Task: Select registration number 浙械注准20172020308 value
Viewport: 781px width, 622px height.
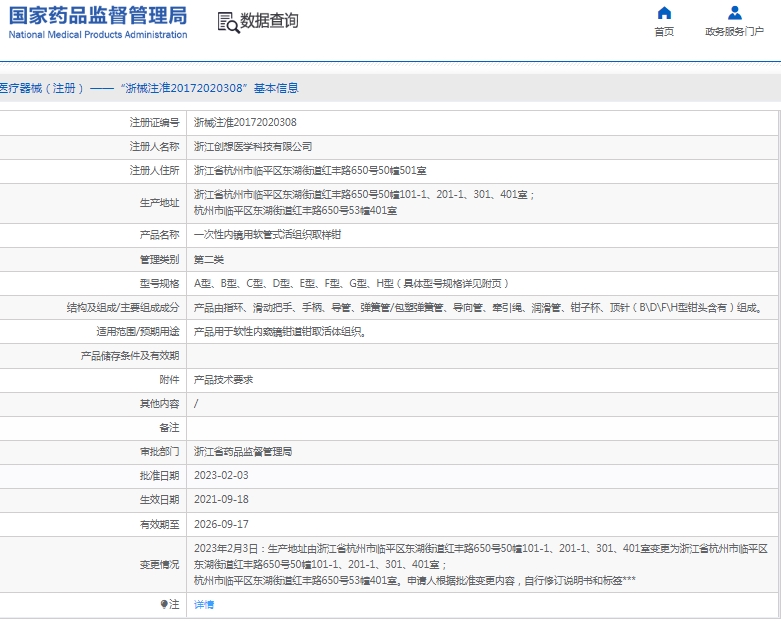Action: pos(245,123)
